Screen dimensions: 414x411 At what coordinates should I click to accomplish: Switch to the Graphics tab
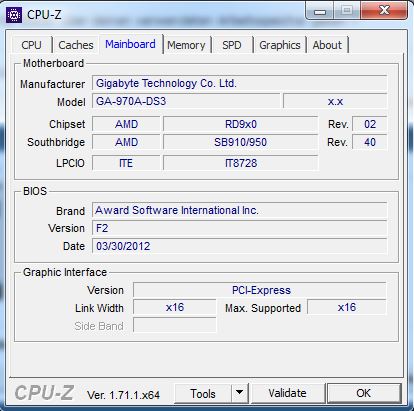[x=280, y=45]
